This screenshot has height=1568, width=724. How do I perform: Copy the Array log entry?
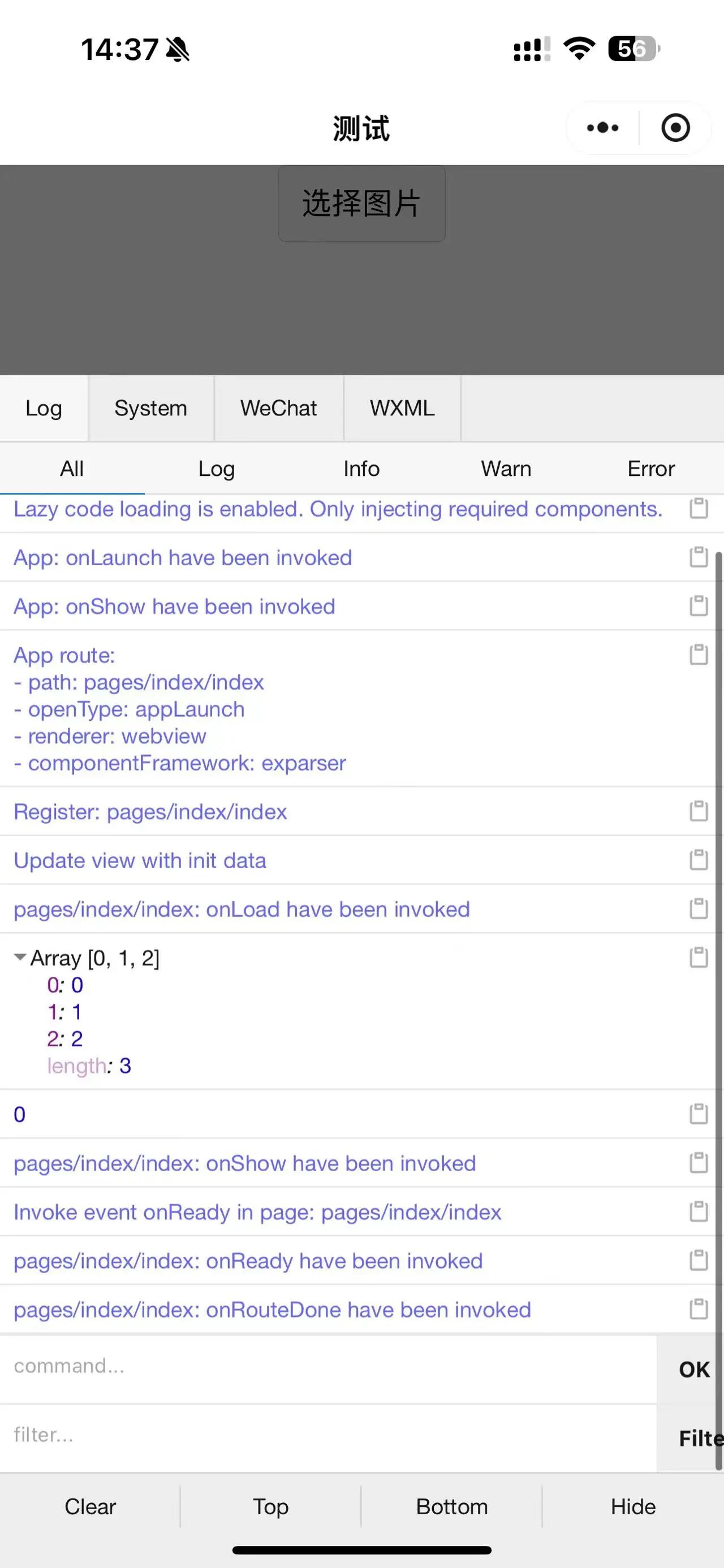coord(699,958)
